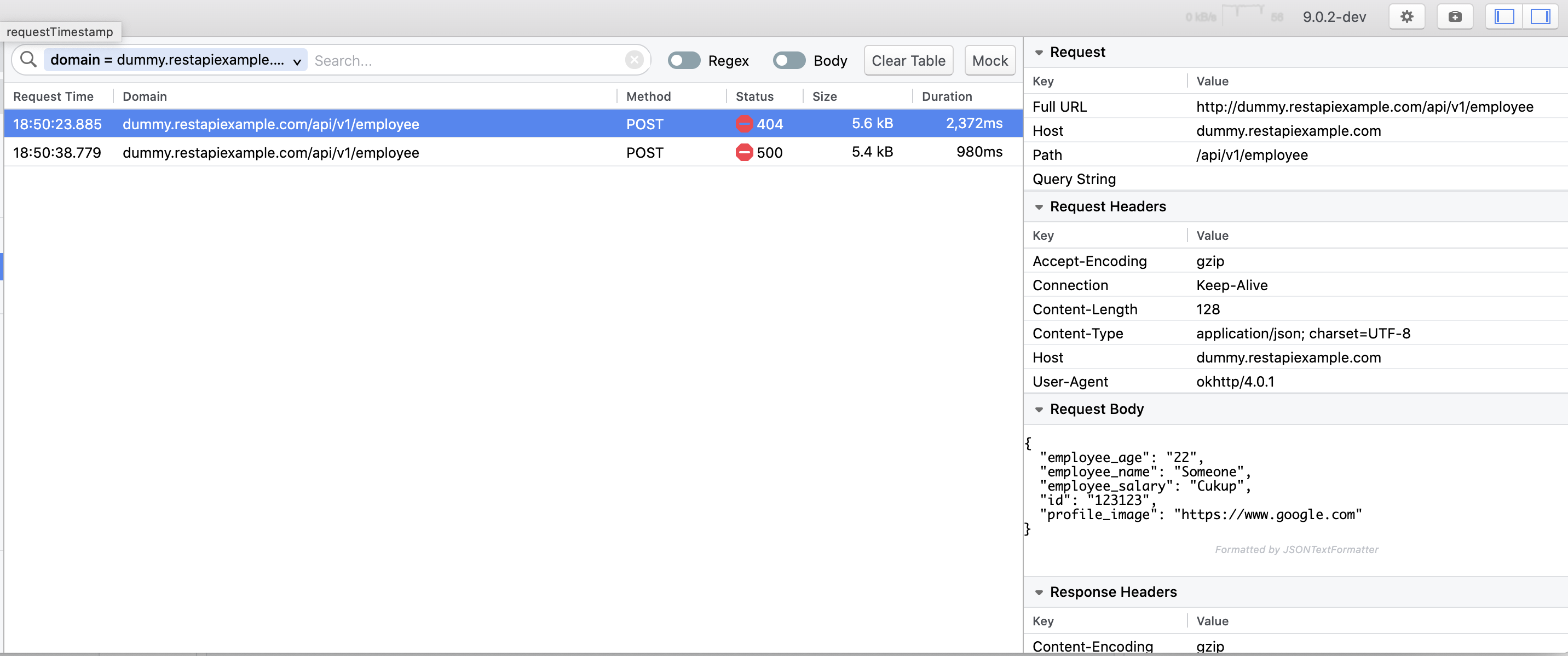The image size is (1568, 656).
Task: Click the medical kit doctor icon
Action: 1454,17
